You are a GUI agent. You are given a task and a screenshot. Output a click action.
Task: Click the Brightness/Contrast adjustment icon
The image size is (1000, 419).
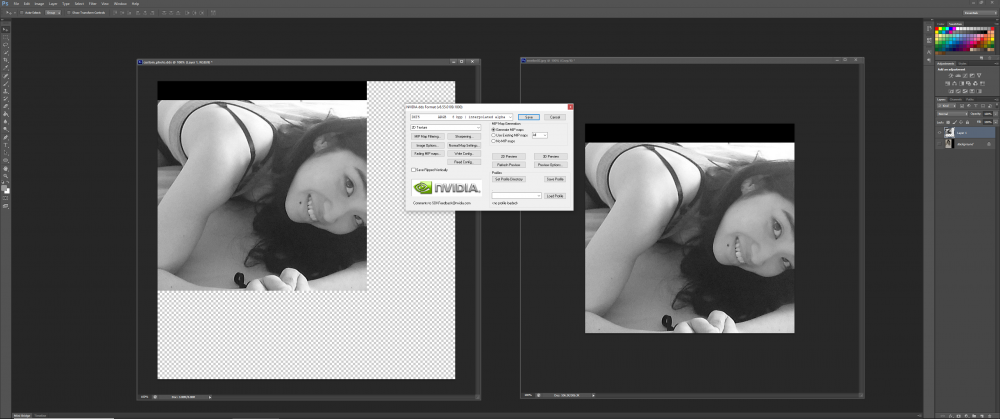coord(951,75)
